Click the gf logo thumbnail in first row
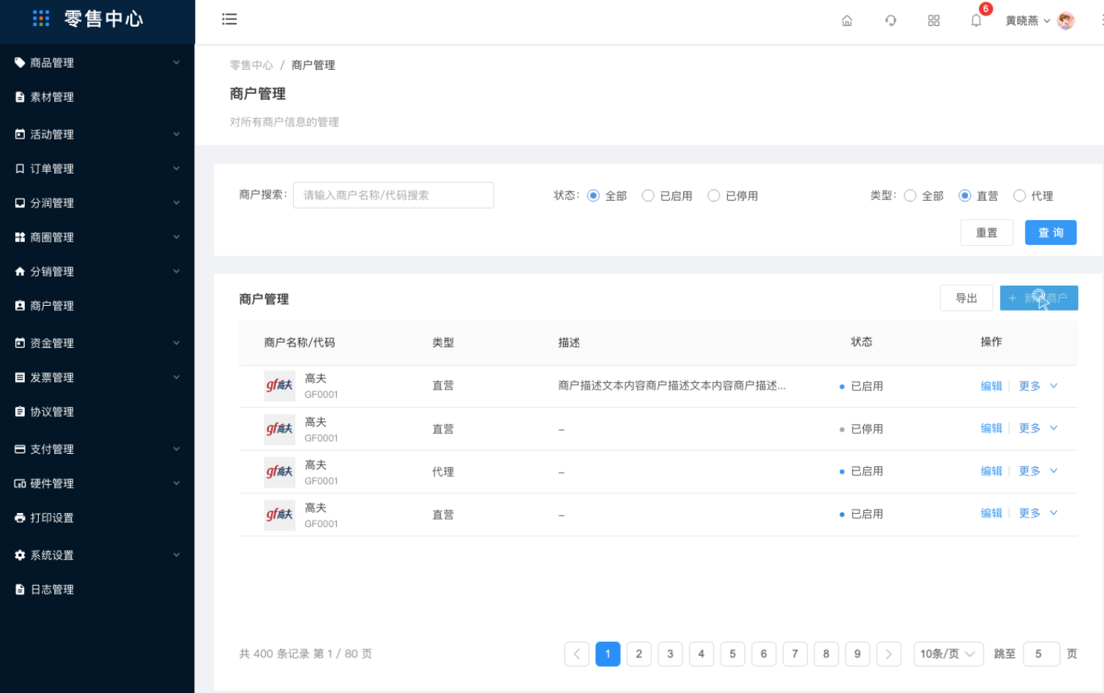The image size is (1104, 693). click(280, 385)
